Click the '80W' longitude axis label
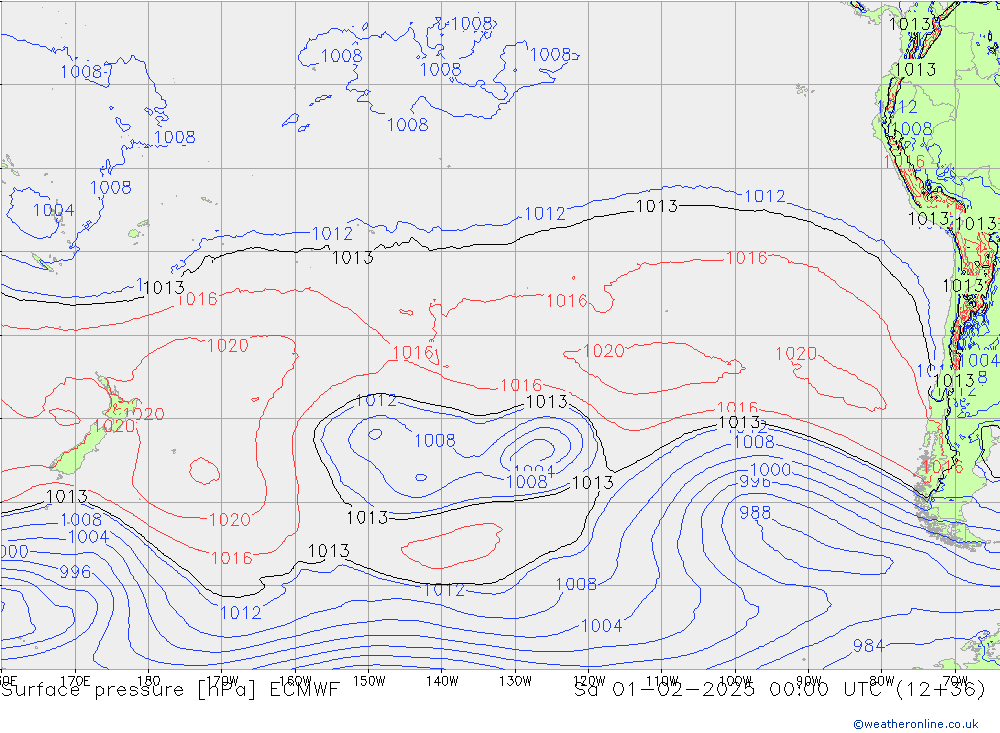Viewport: 1000px width, 733px height. click(882, 680)
